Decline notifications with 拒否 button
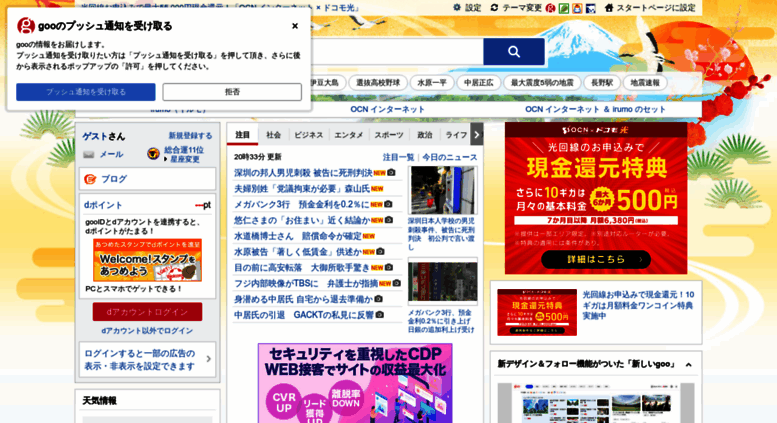The height and width of the screenshot is (423, 777). (232, 92)
